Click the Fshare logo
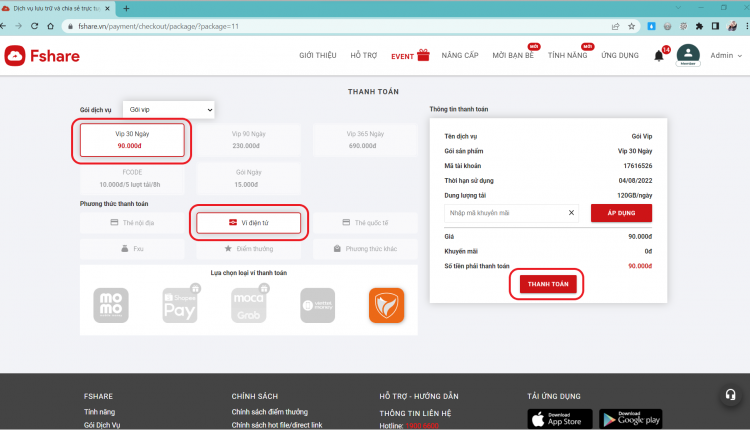750x430 pixels. [42, 56]
